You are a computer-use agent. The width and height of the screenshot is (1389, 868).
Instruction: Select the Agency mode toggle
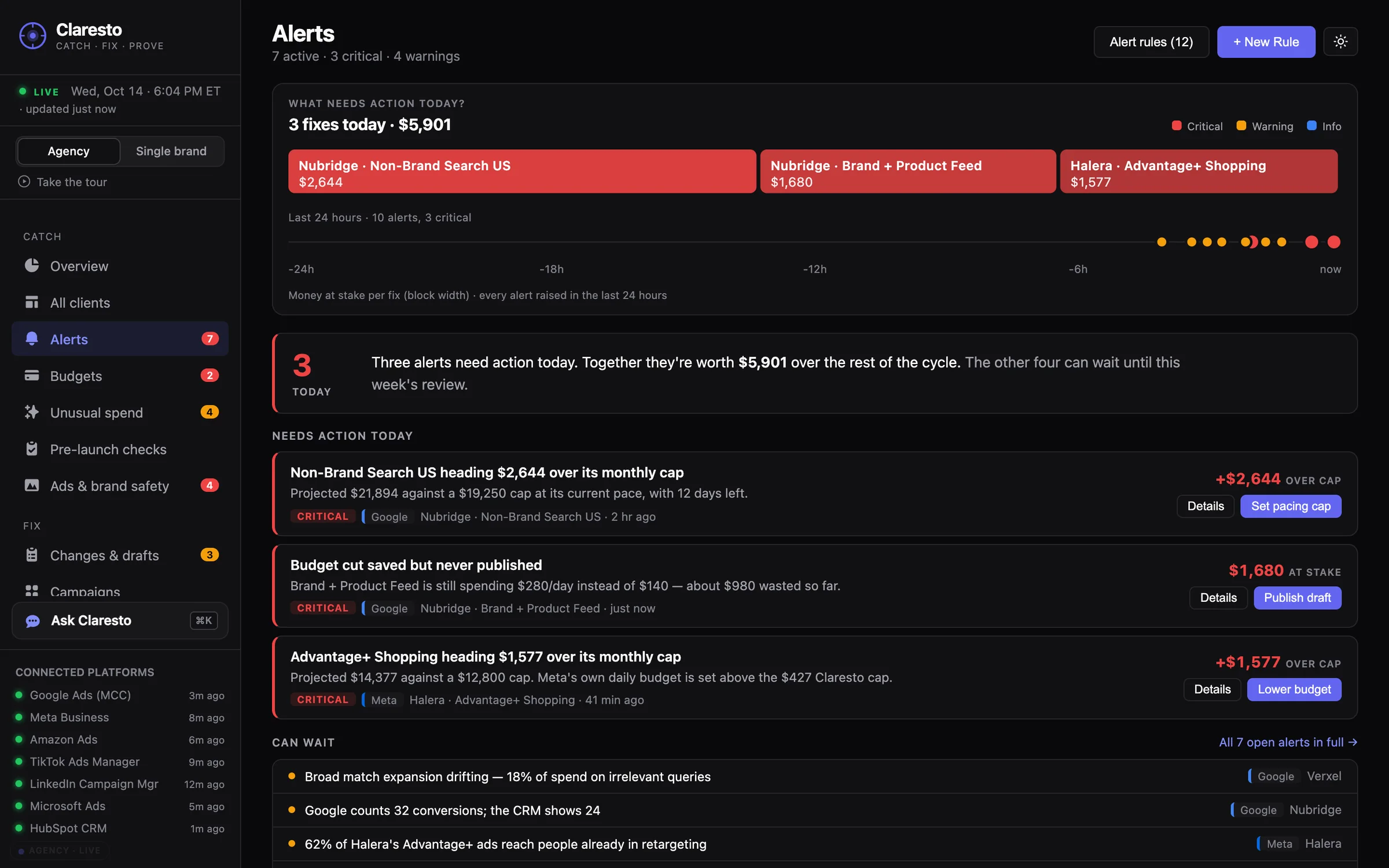point(68,151)
